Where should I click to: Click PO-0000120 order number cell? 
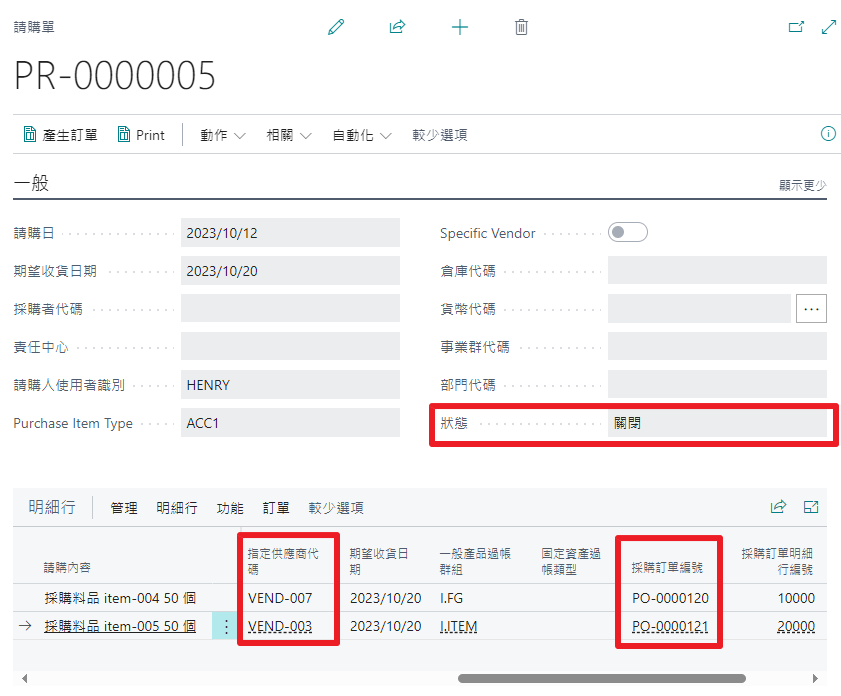click(x=670, y=598)
